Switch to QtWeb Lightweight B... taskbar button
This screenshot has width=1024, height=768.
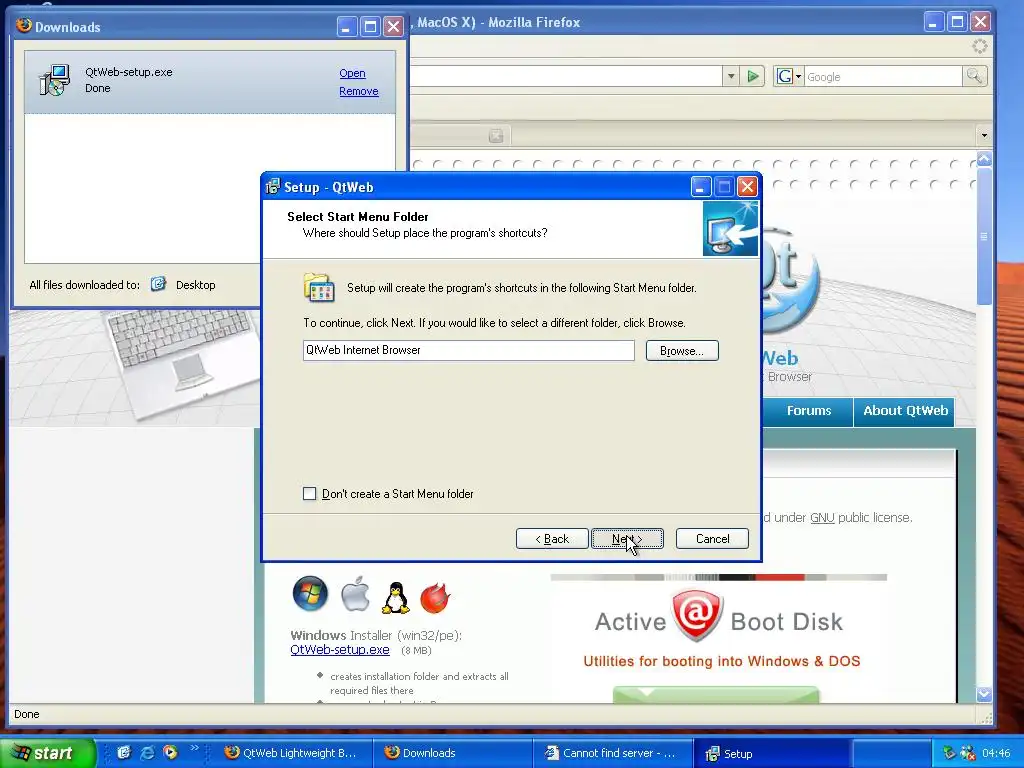pyautogui.click(x=292, y=753)
